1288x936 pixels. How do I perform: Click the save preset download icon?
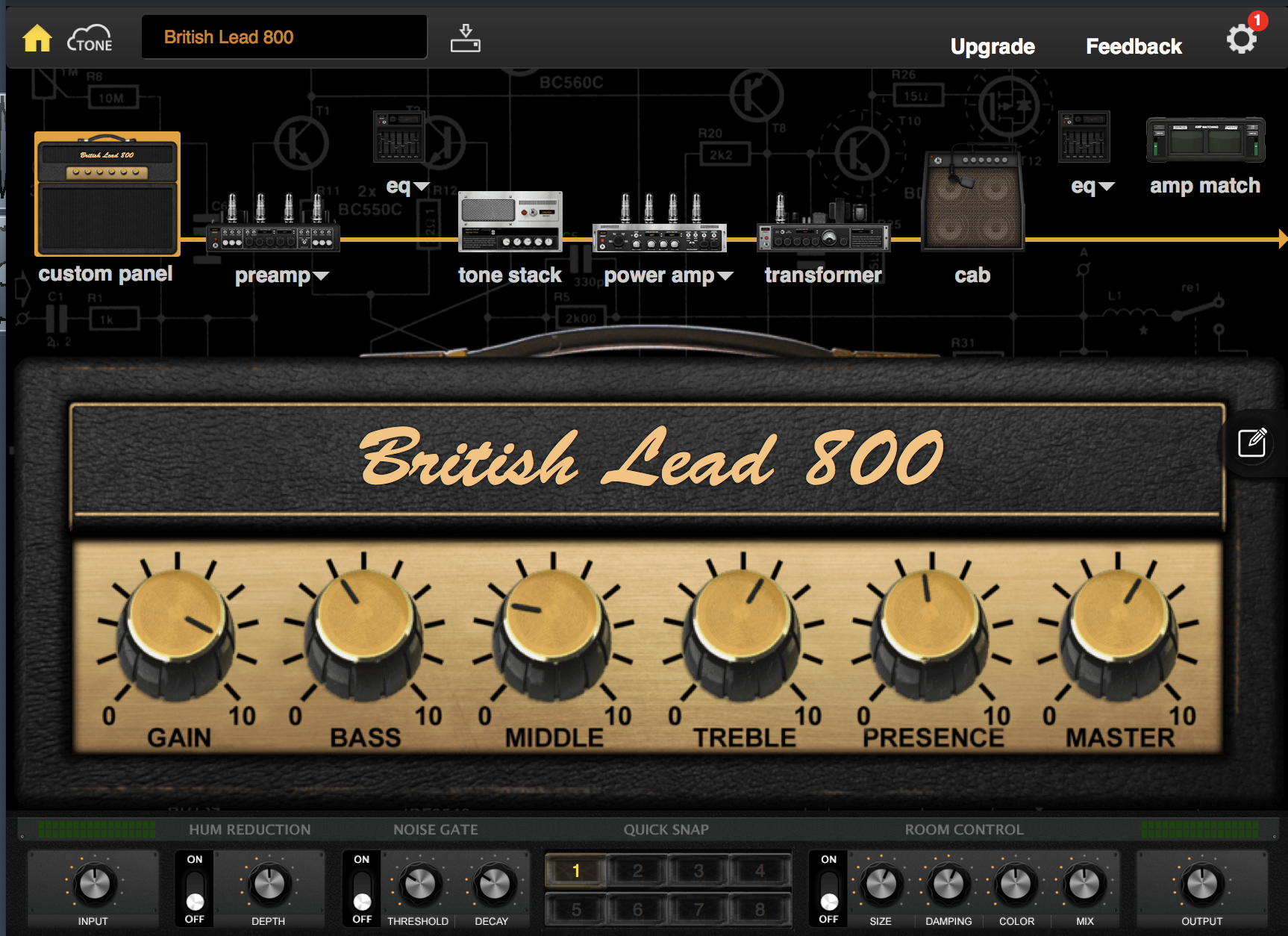pyautogui.click(x=466, y=38)
